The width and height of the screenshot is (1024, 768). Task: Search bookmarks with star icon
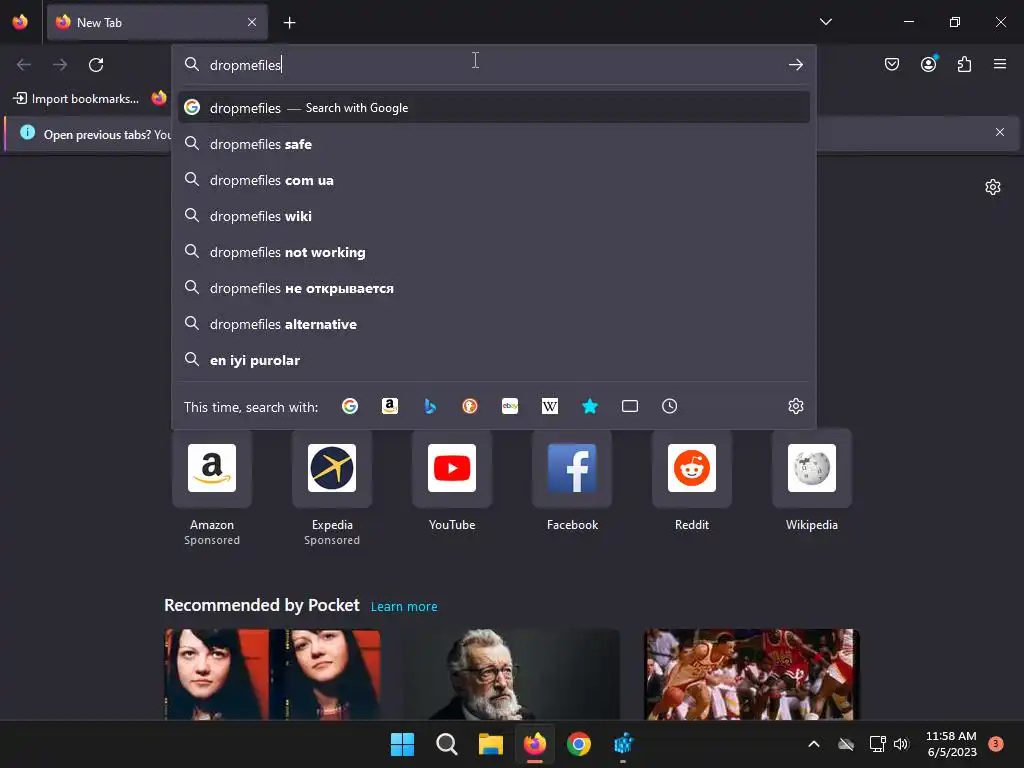(x=590, y=406)
